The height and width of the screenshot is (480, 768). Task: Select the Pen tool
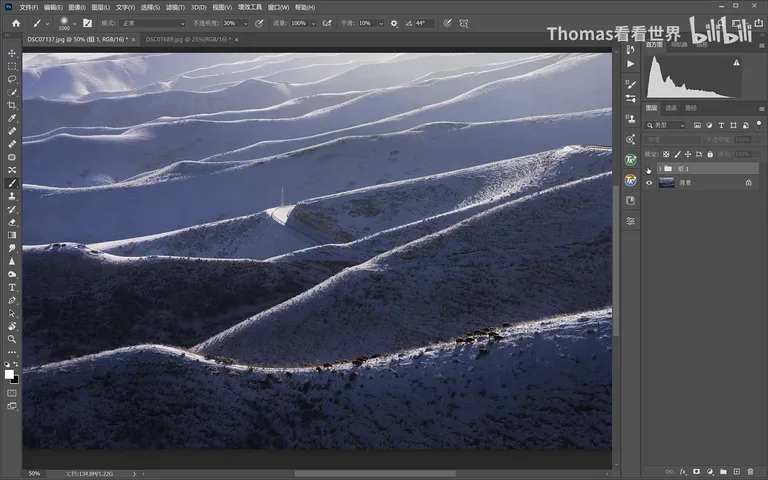point(12,300)
